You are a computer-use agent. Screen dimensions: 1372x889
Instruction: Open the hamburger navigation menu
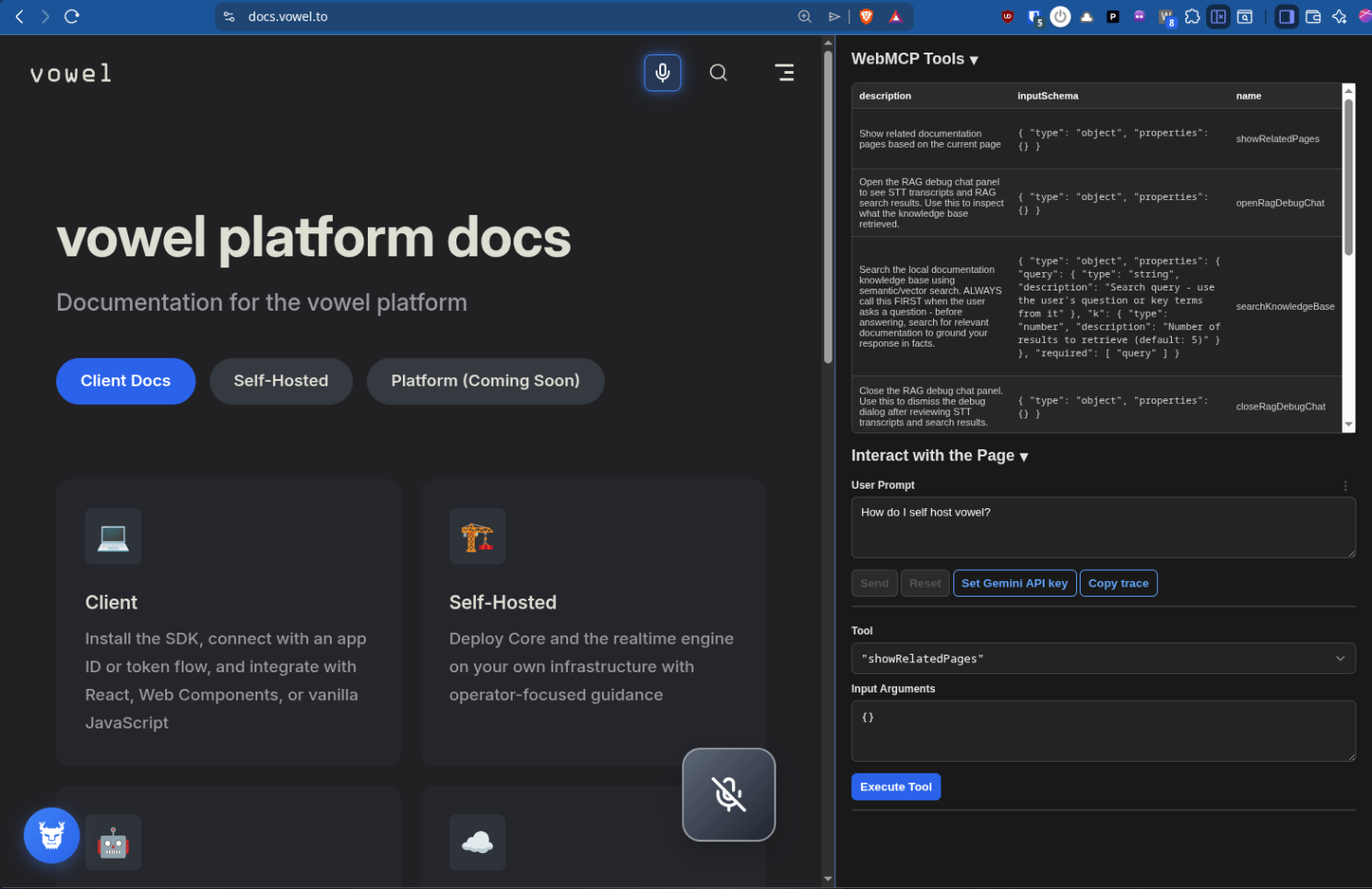(x=785, y=73)
